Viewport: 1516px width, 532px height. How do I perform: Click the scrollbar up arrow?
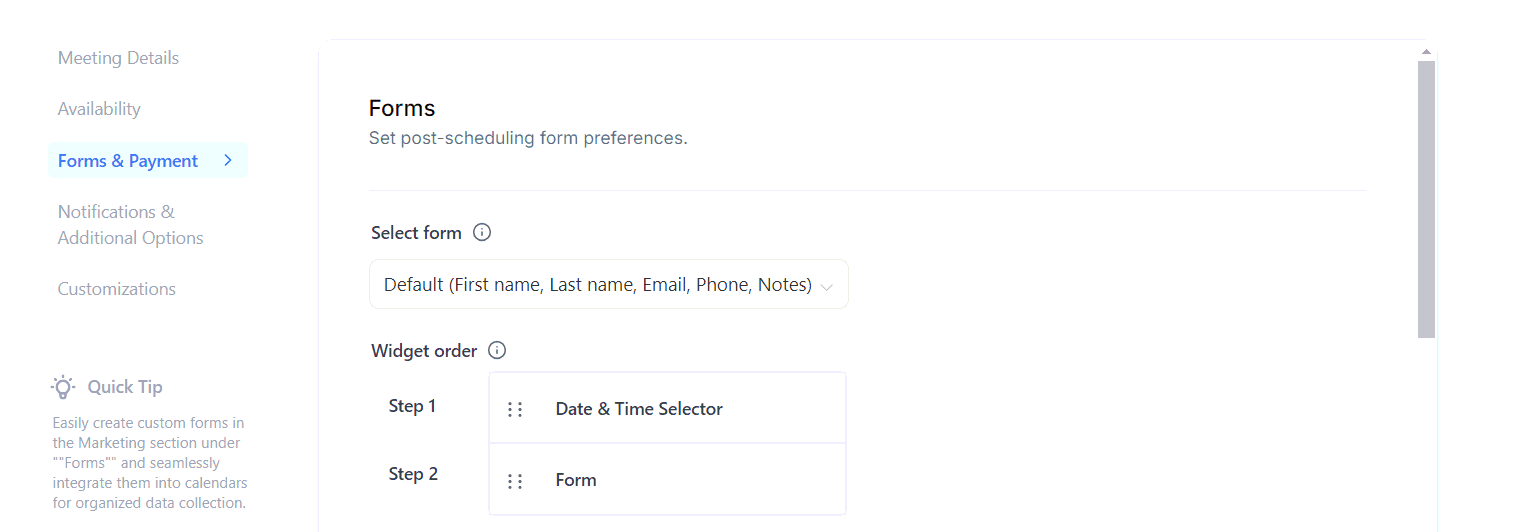click(1426, 51)
